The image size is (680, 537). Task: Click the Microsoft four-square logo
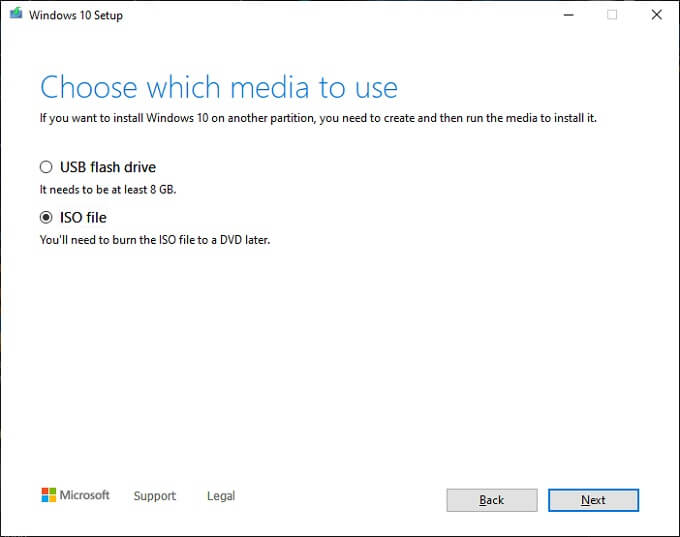pos(48,495)
